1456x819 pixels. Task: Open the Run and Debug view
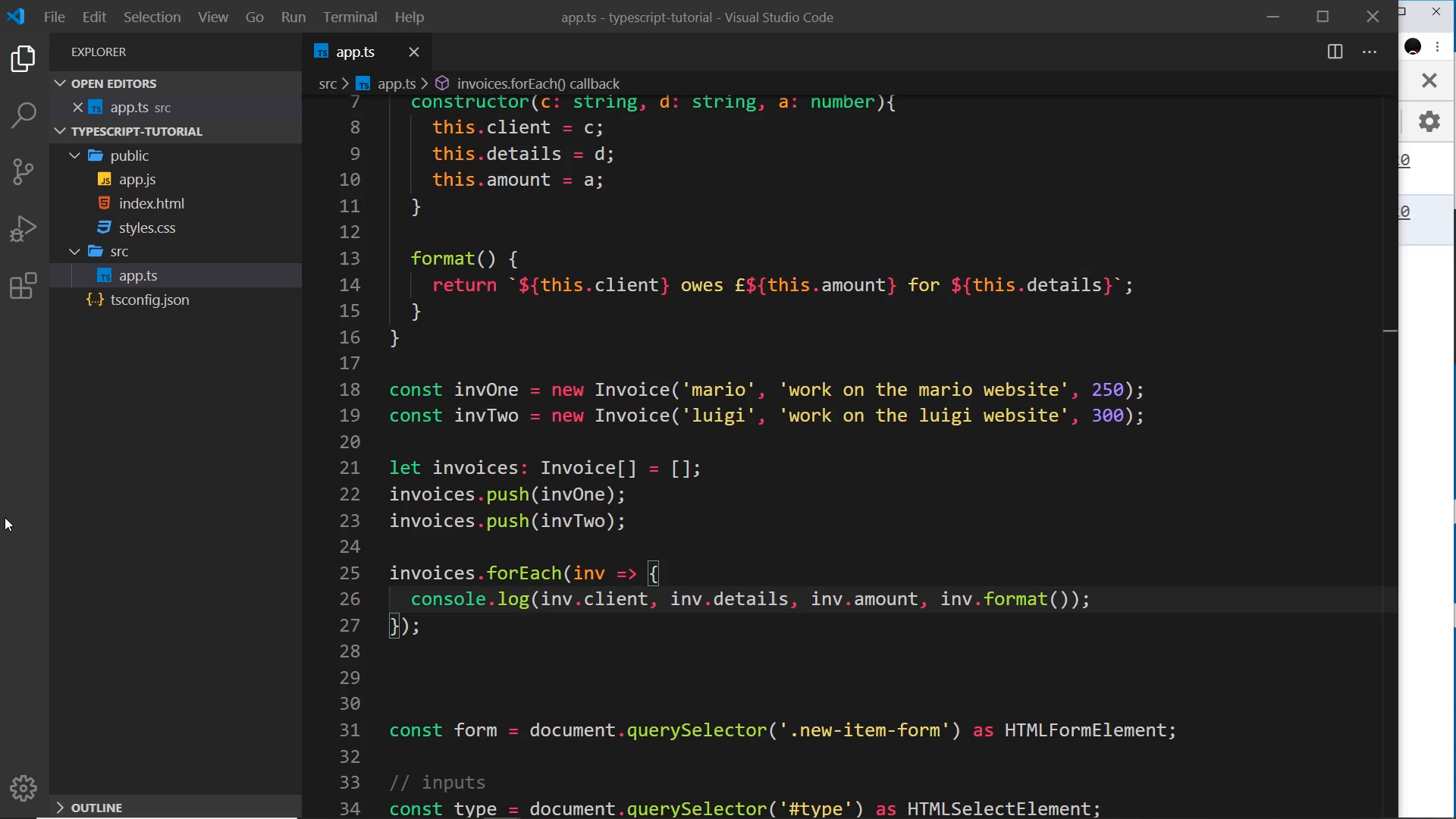click(24, 228)
